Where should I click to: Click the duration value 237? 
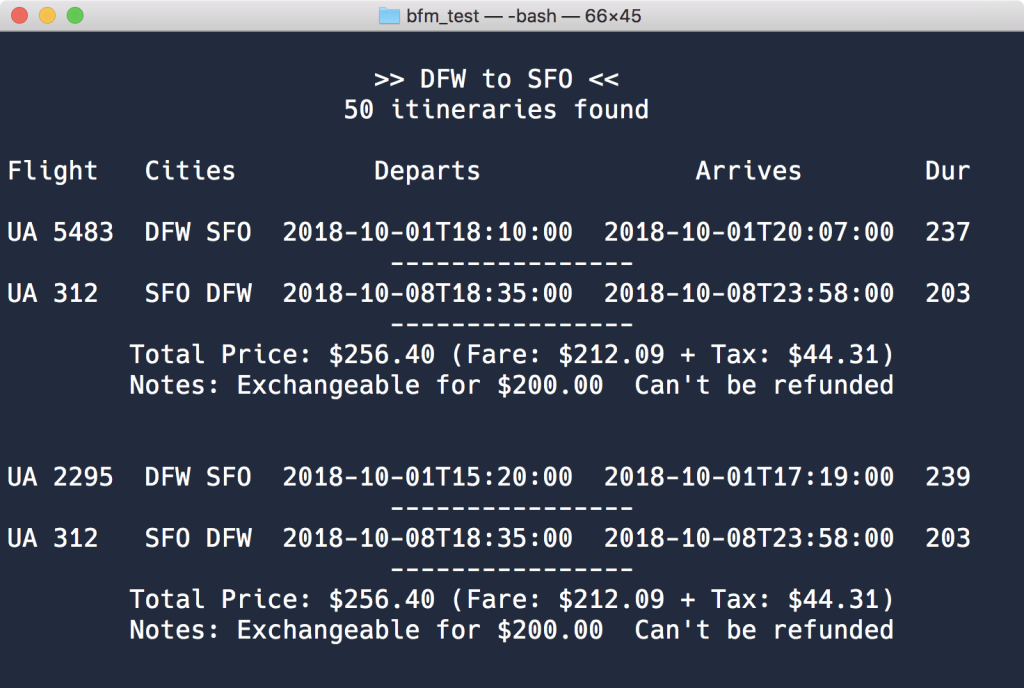(x=947, y=233)
